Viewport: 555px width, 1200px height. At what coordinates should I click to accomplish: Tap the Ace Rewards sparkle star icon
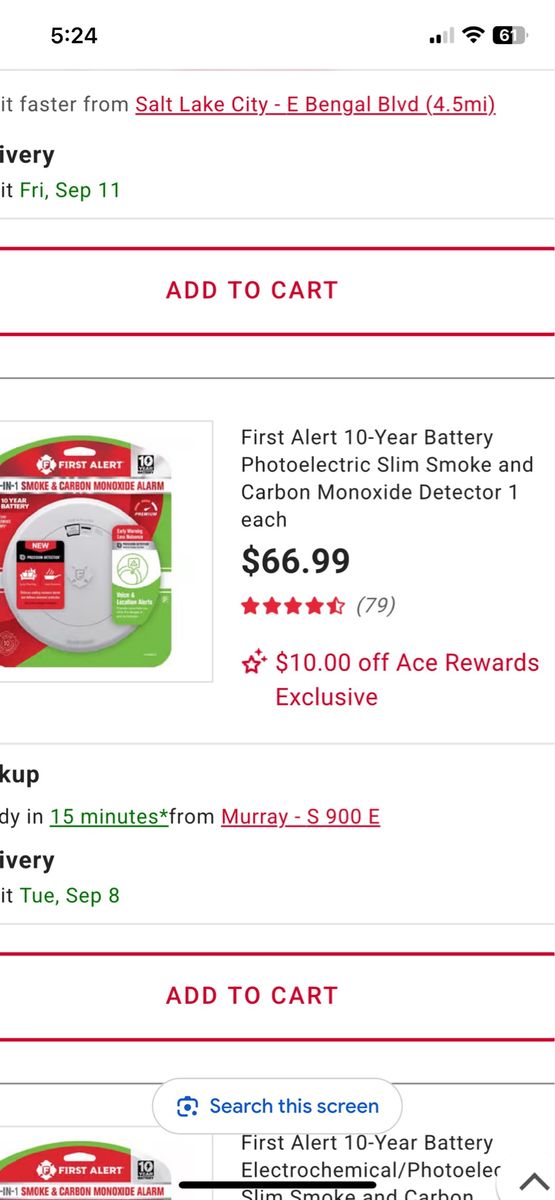(255, 662)
